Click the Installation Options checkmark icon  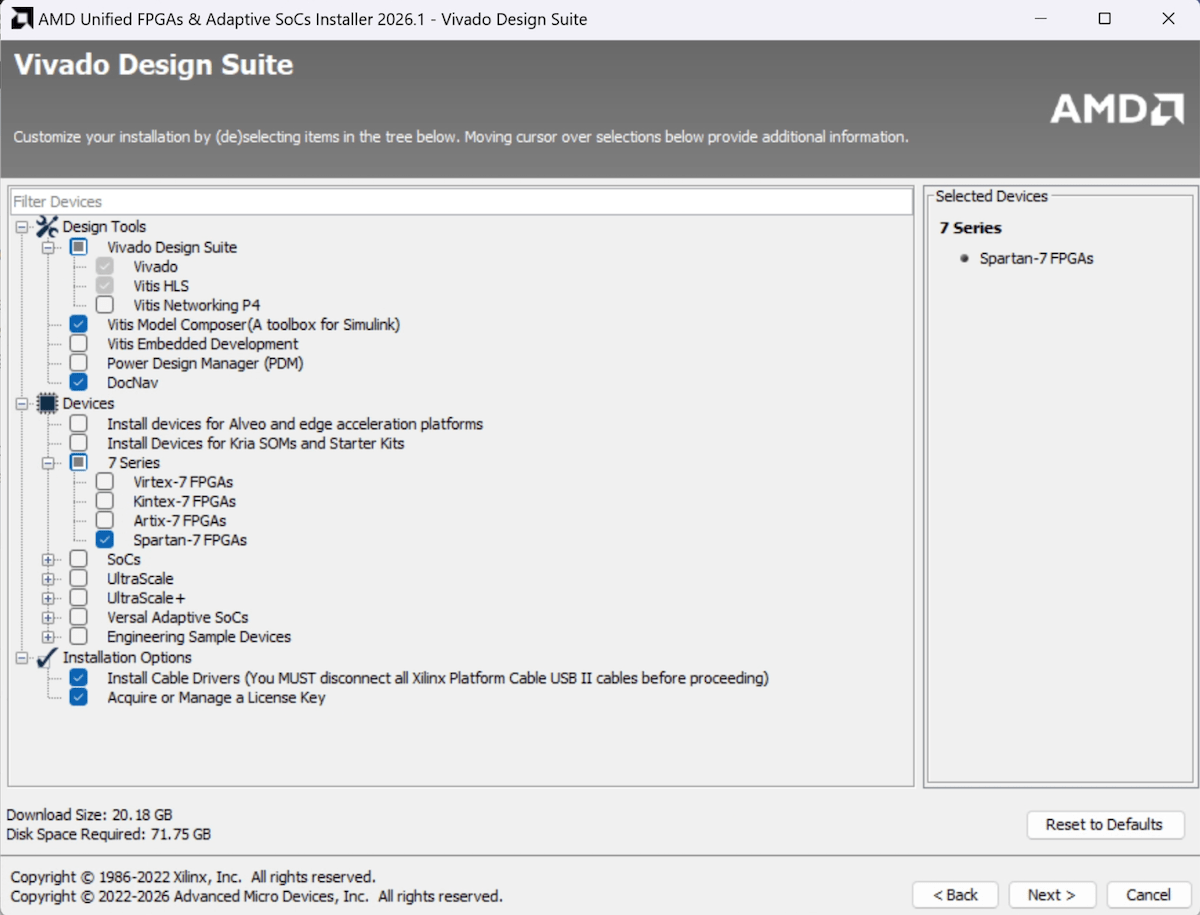pyautogui.click(x=47, y=658)
